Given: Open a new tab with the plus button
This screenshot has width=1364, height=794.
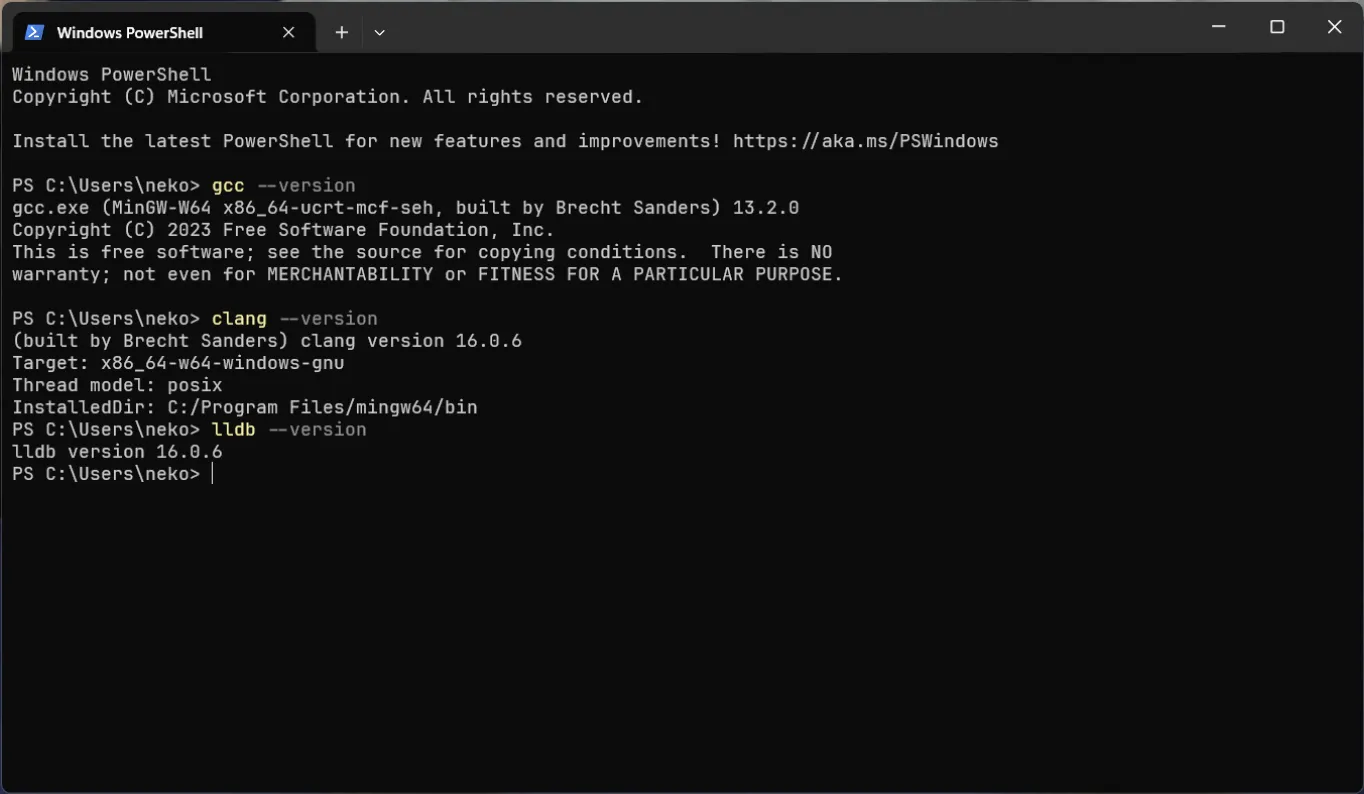Looking at the screenshot, I should click(x=341, y=31).
